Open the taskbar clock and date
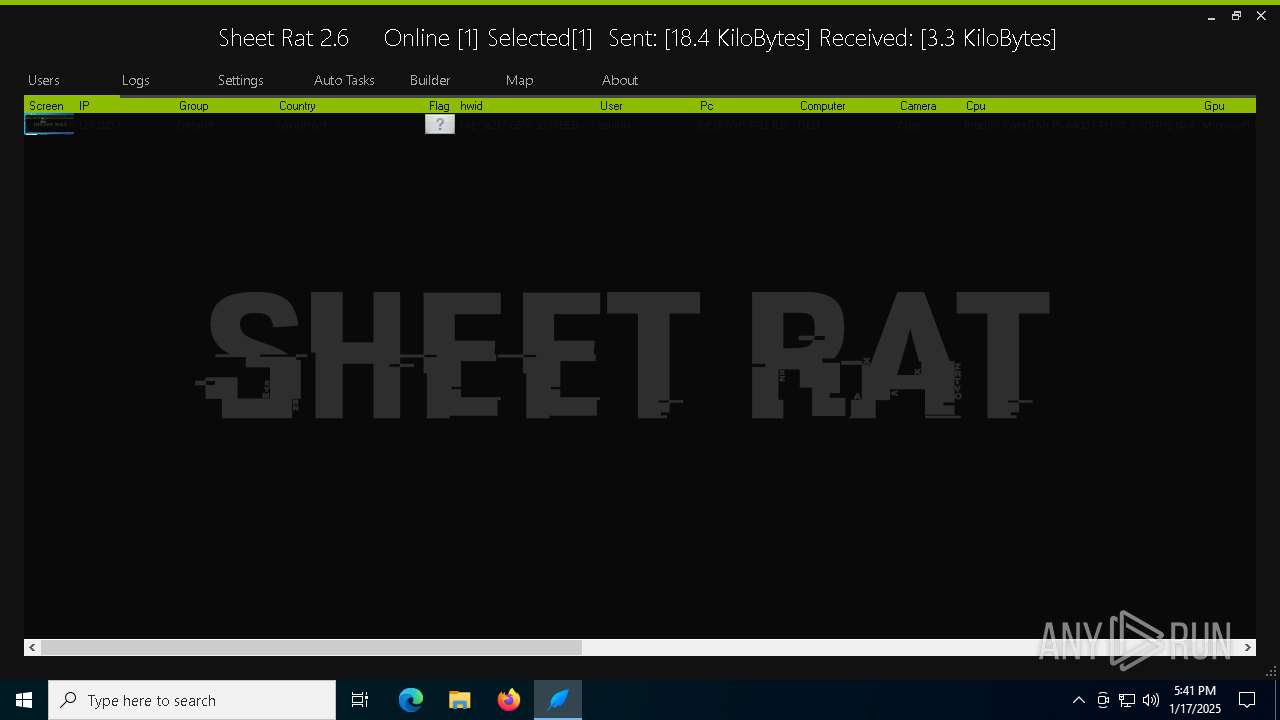 (x=1195, y=700)
